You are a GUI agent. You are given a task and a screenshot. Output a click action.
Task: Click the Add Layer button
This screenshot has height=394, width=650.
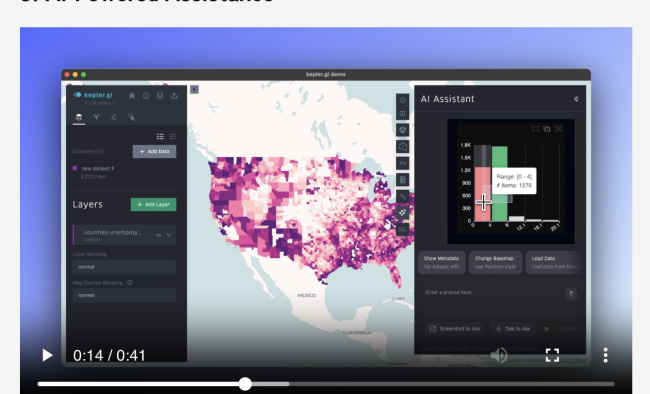coord(153,204)
